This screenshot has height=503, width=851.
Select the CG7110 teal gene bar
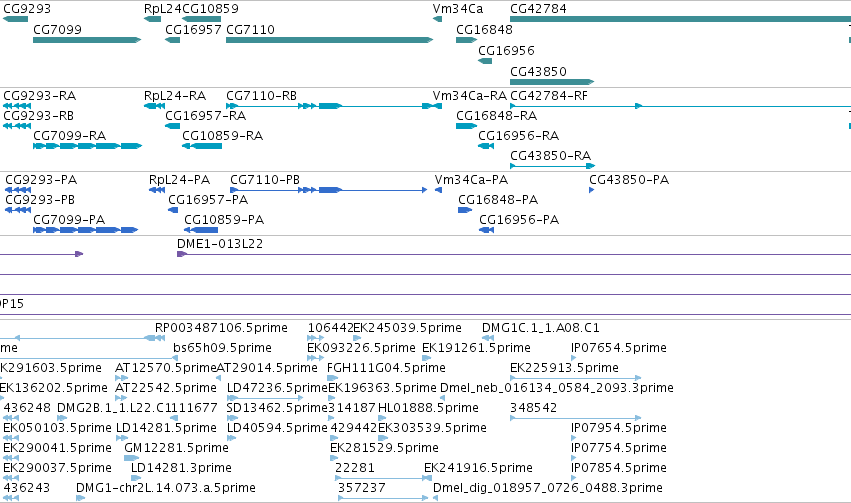(x=329, y=40)
